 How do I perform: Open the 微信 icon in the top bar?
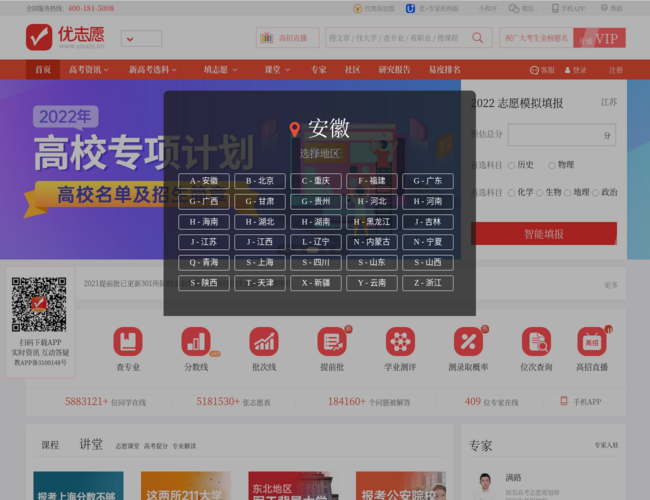click(x=514, y=8)
